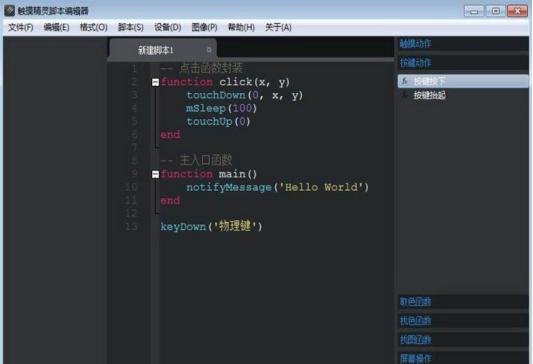Expand the 取色函数 section

click(x=463, y=301)
